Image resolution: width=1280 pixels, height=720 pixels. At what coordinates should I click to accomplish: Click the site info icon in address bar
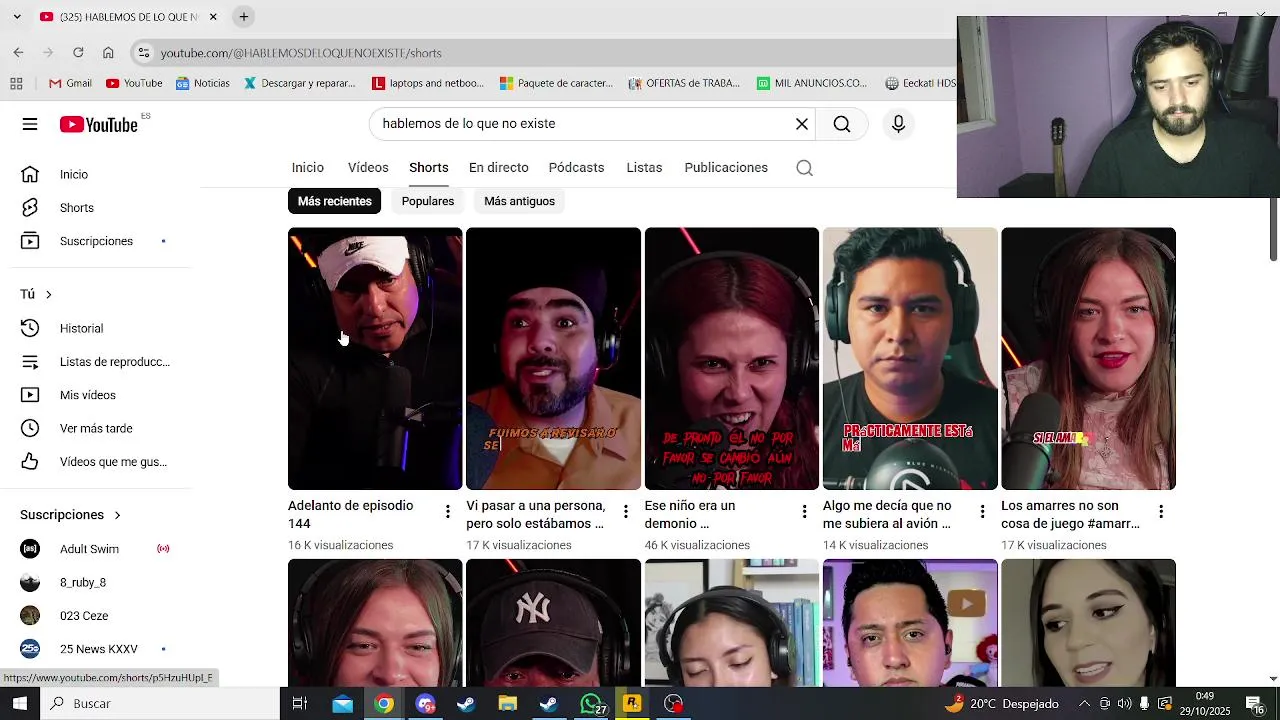(x=144, y=53)
